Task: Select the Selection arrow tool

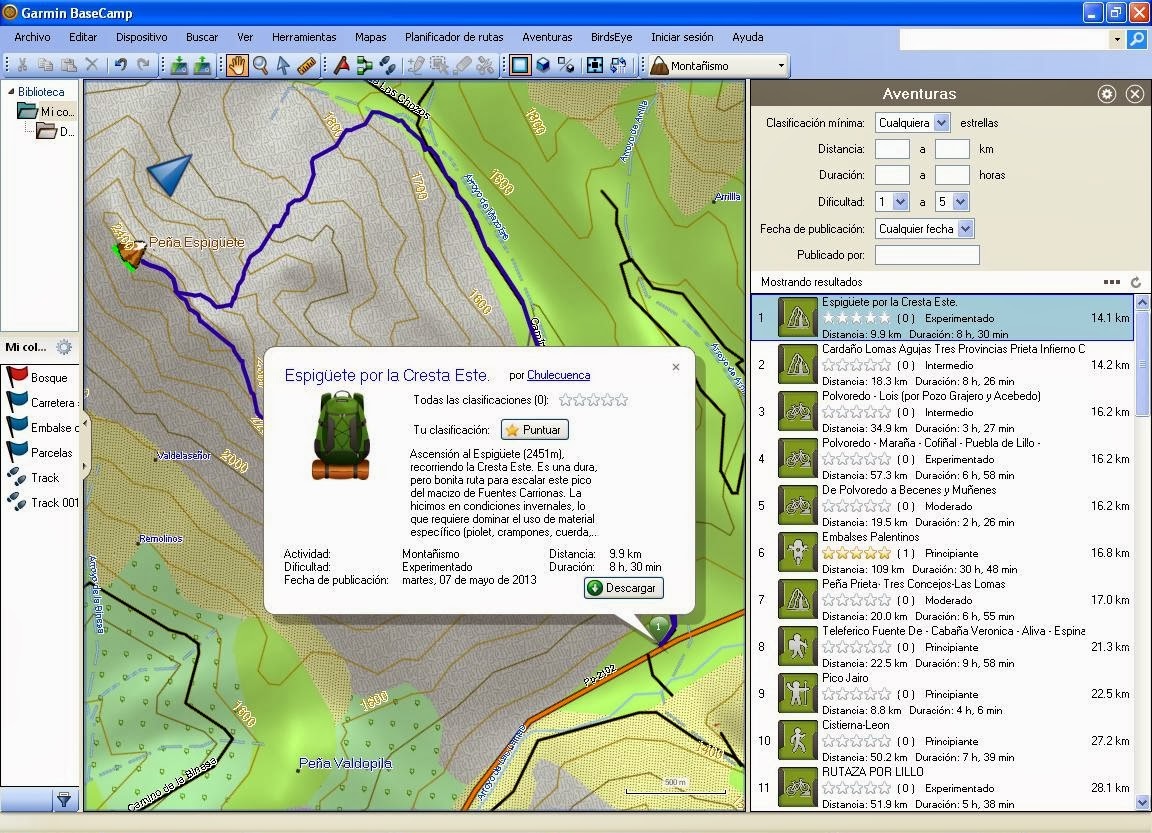Action: click(x=283, y=64)
